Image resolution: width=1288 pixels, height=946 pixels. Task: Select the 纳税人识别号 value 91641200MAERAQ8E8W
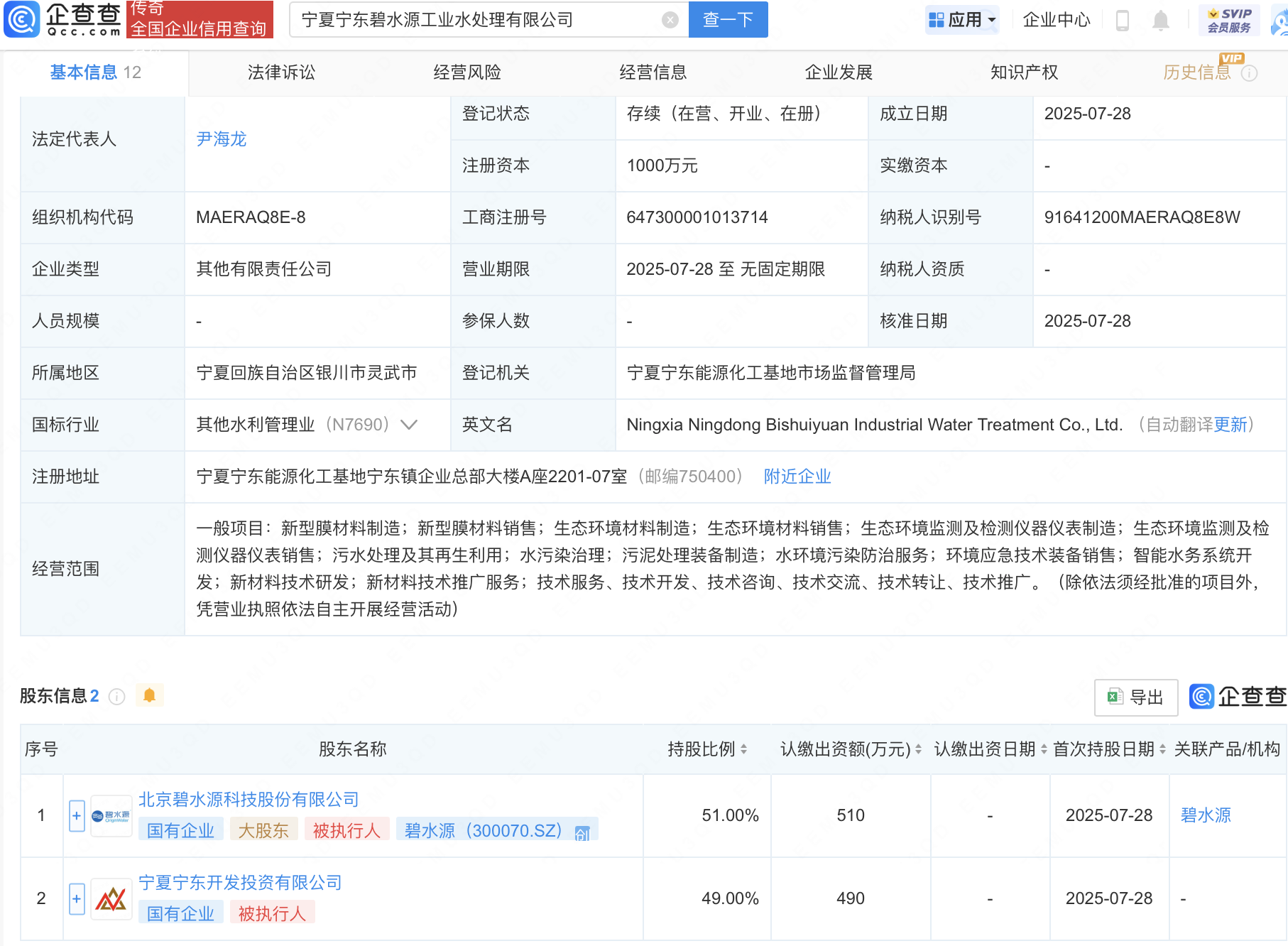click(x=1142, y=217)
